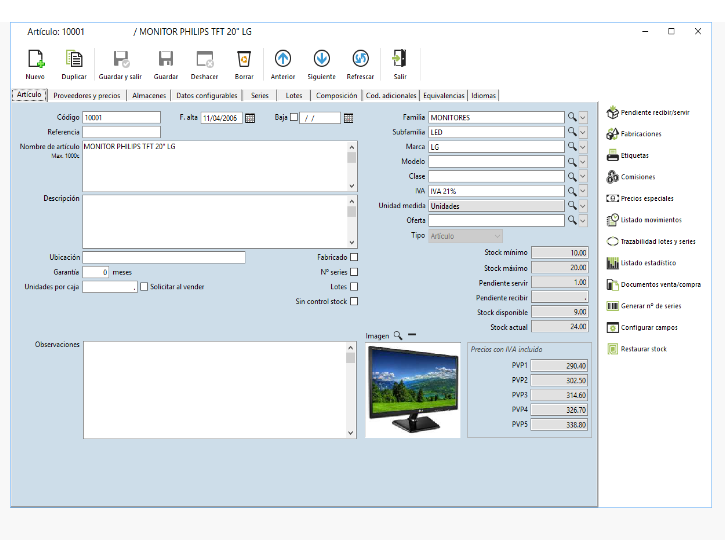
Task: Click the monitor product image thumbnail
Action: coord(413,390)
